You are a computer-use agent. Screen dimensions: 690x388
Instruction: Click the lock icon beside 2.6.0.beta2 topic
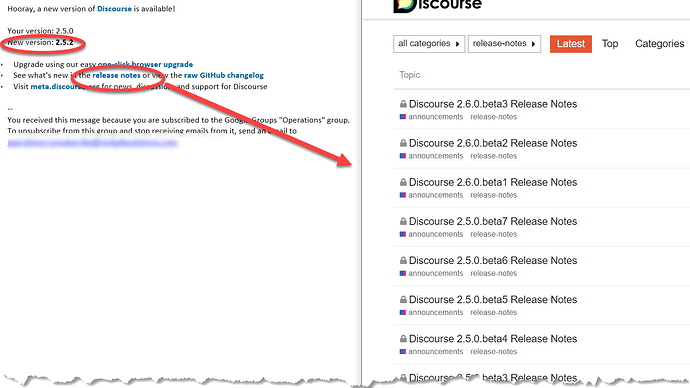(403, 143)
